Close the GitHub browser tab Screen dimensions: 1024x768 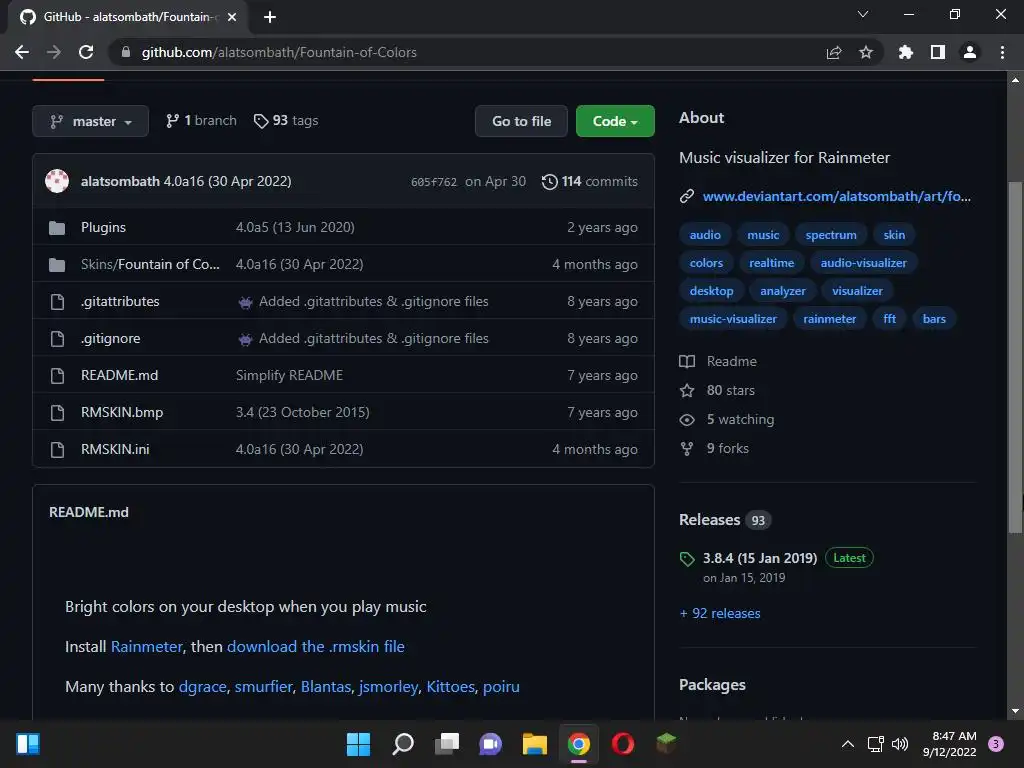[x=232, y=17]
